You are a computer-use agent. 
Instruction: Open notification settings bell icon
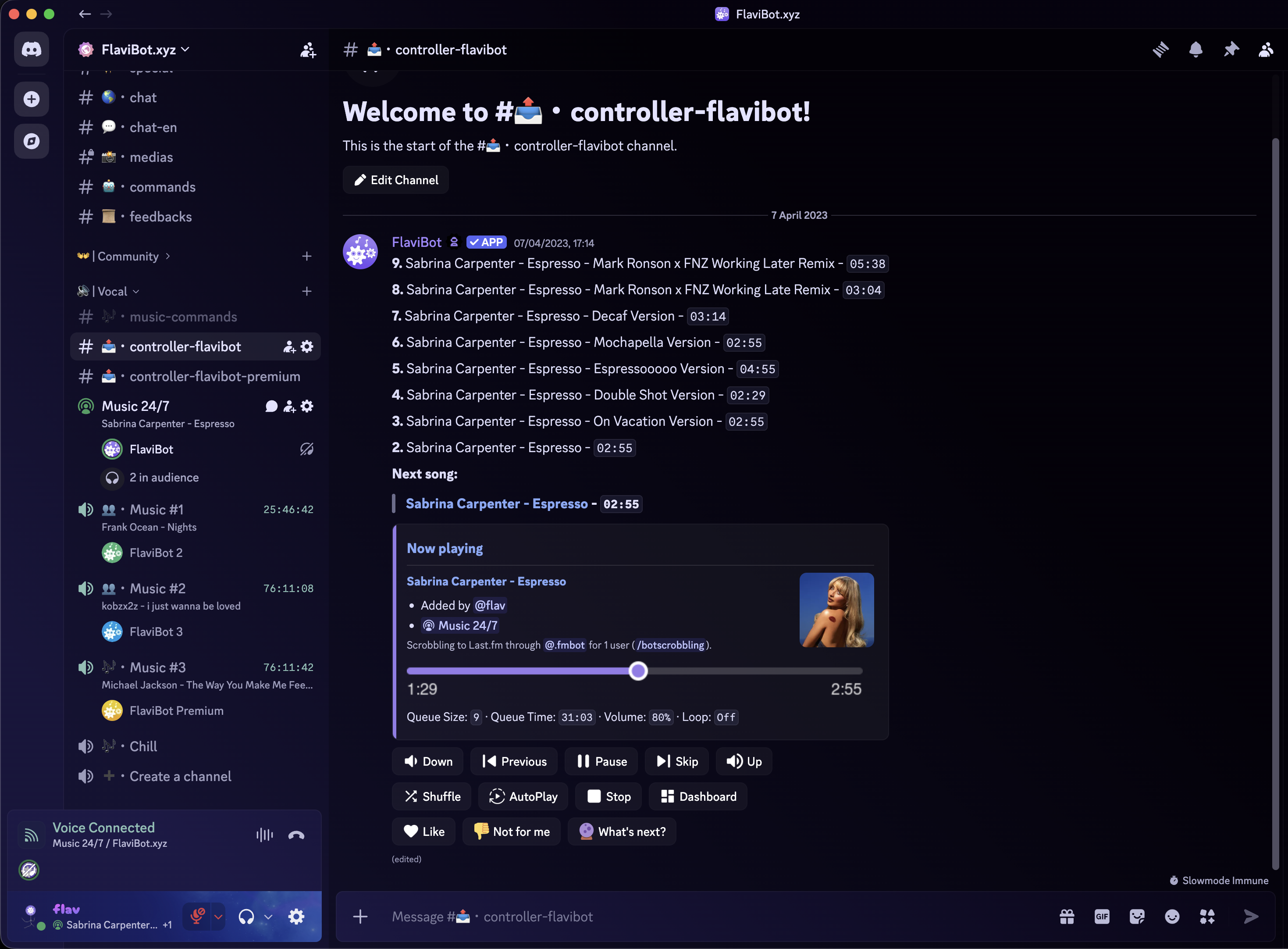[x=1195, y=50]
